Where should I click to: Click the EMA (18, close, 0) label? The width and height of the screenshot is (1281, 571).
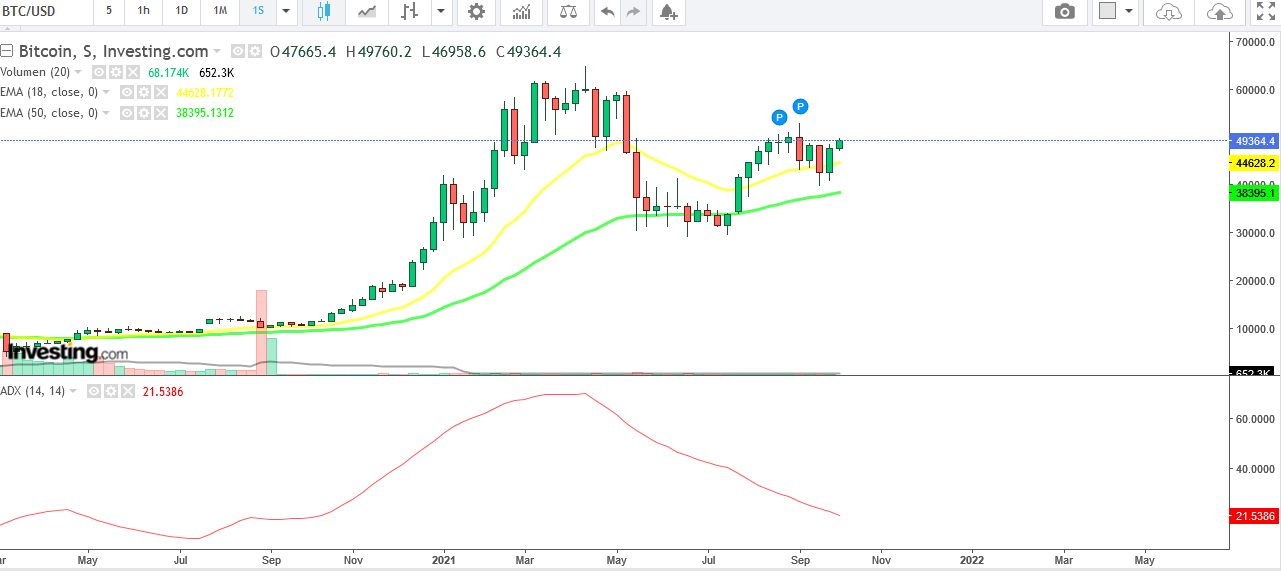49,92
